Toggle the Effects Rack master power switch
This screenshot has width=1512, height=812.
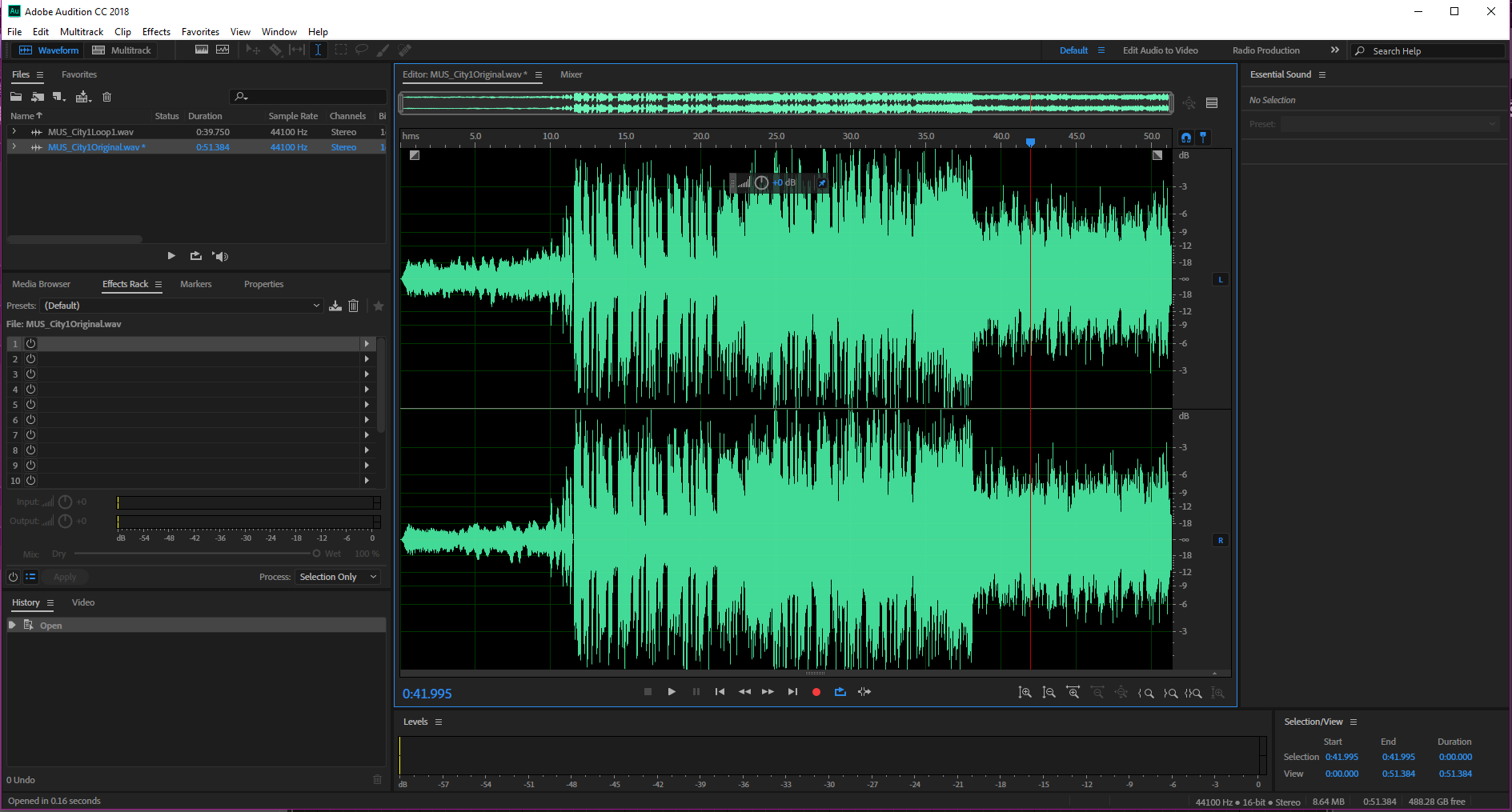(x=13, y=576)
